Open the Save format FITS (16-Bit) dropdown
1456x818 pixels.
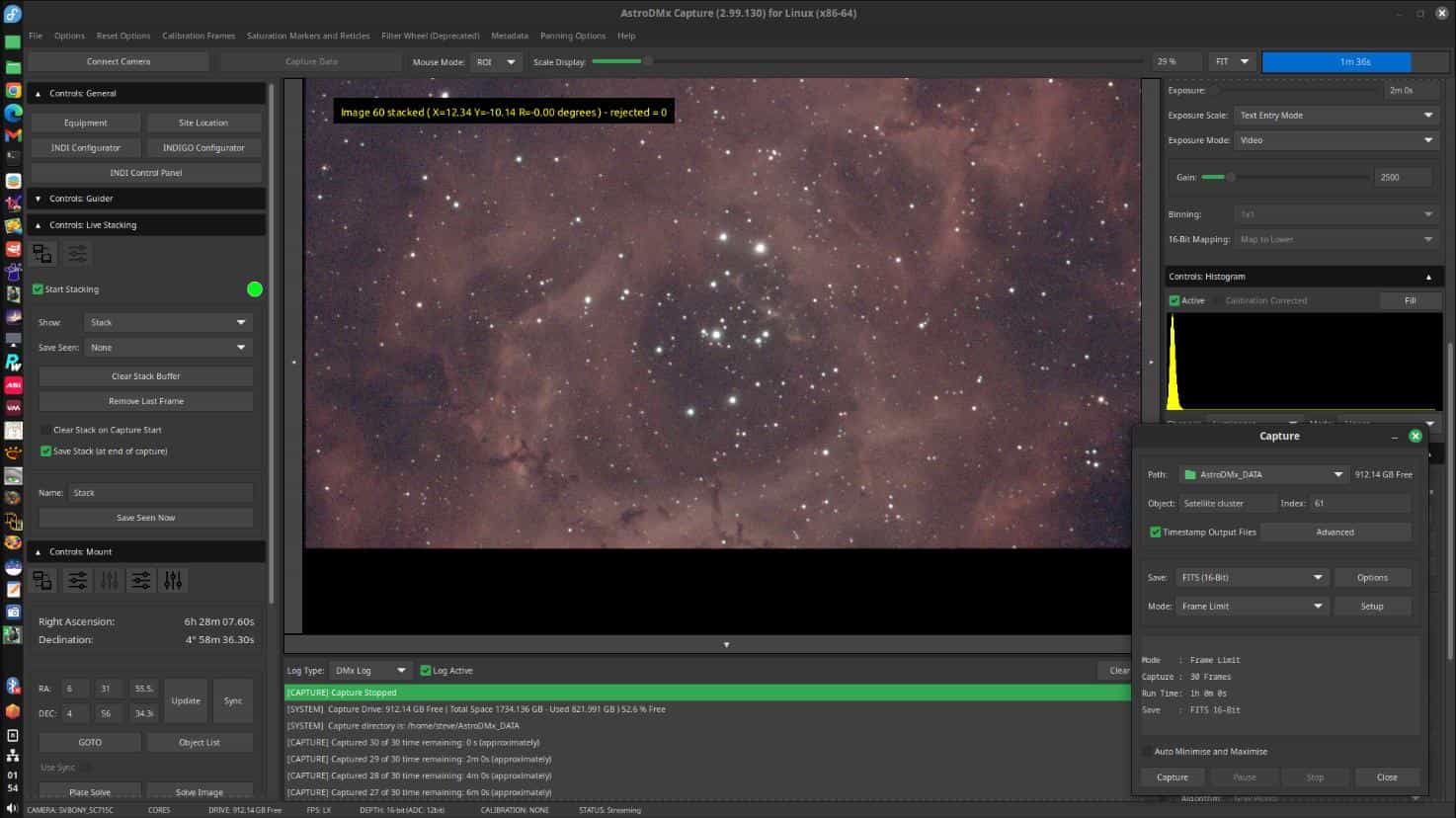pyautogui.click(x=1251, y=578)
